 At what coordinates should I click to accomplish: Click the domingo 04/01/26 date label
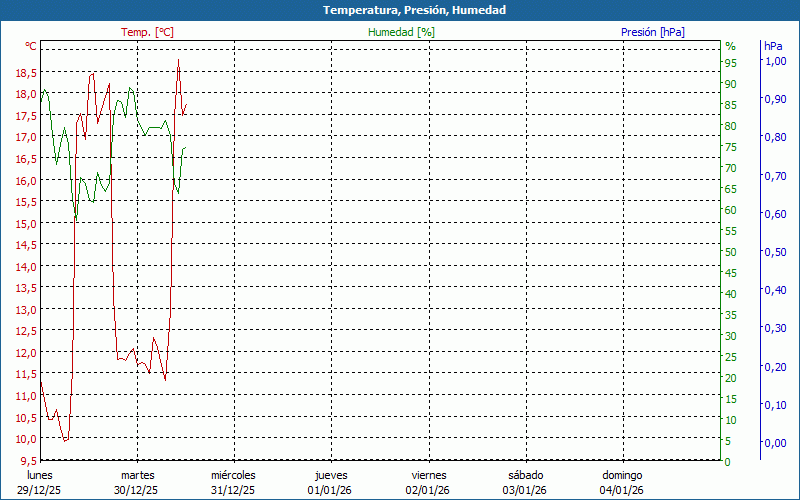pyautogui.click(x=622, y=483)
